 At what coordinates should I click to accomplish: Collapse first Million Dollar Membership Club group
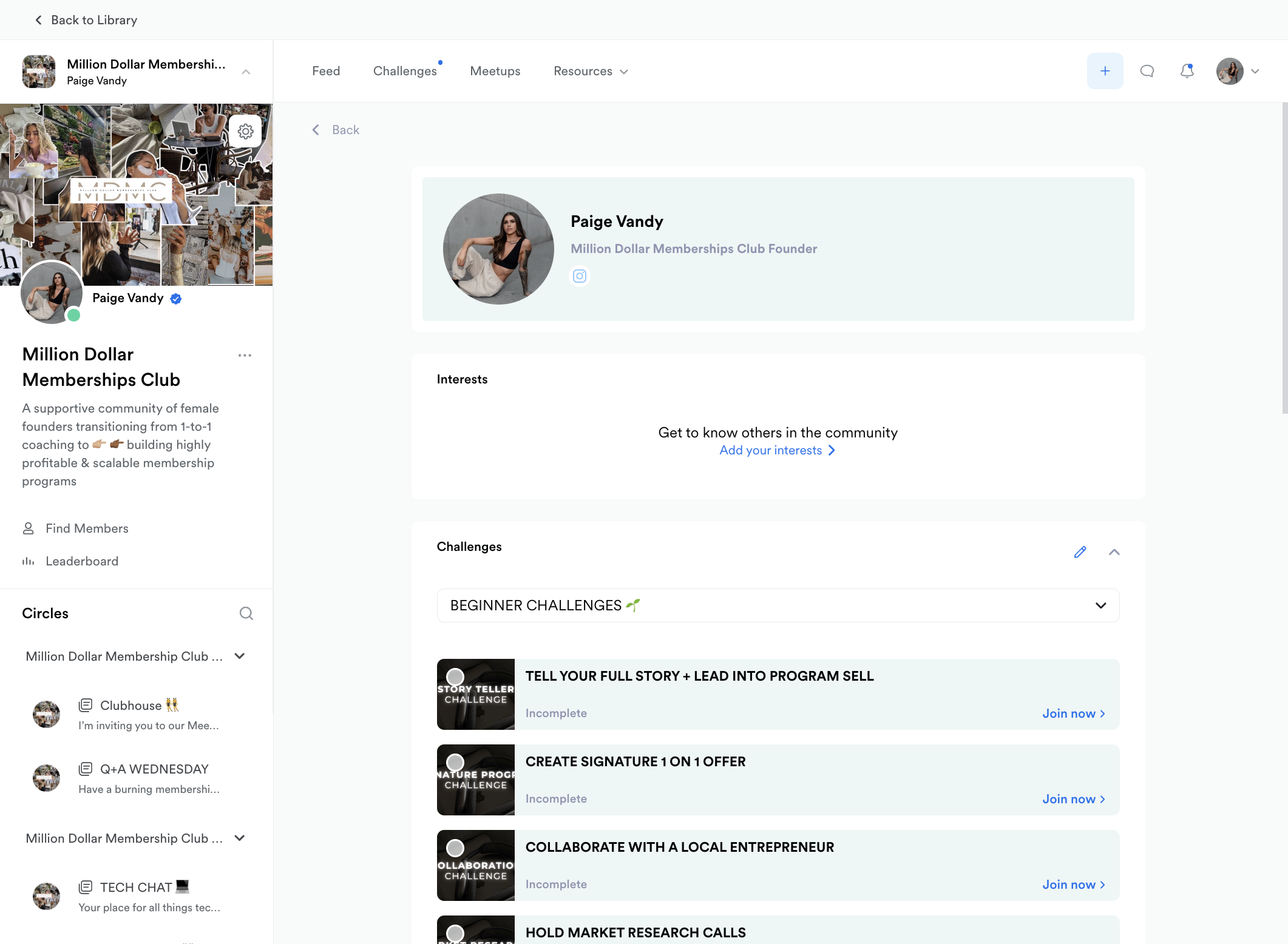(240, 656)
